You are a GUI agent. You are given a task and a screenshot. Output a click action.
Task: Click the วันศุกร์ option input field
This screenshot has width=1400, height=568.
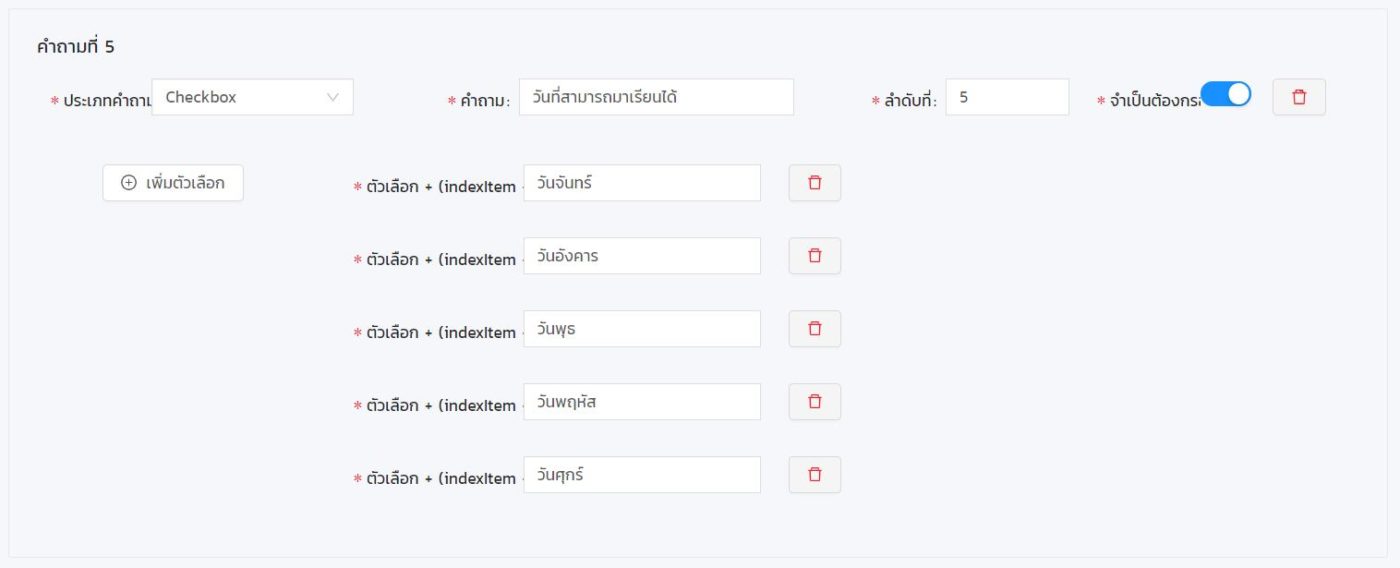tap(642, 475)
